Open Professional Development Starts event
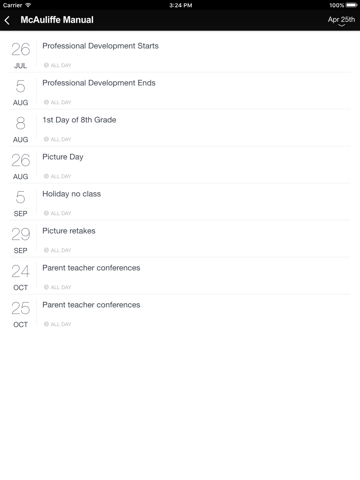The height and width of the screenshot is (480, 360). [x=180, y=54]
